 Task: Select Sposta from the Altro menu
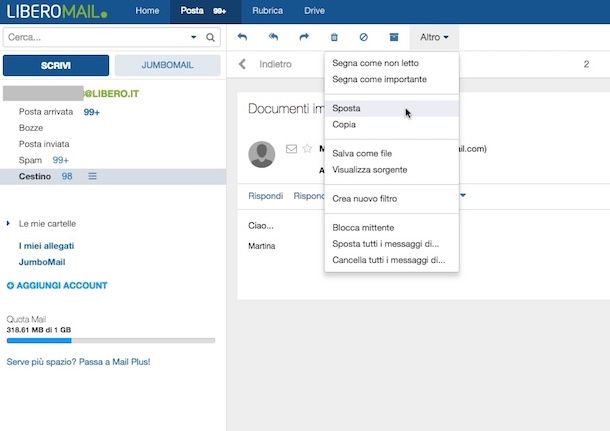coord(347,108)
